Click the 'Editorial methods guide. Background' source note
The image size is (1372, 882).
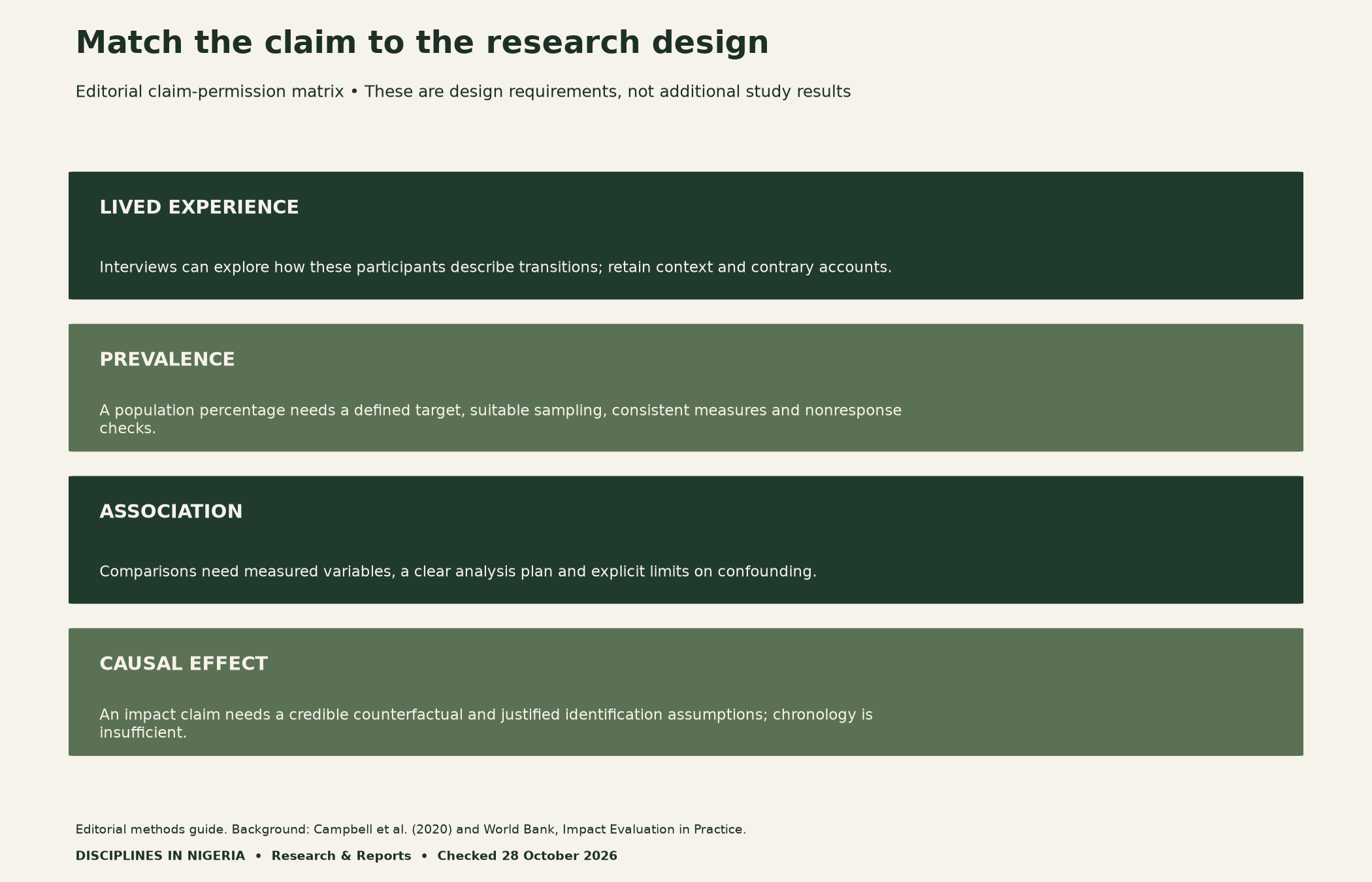click(411, 830)
